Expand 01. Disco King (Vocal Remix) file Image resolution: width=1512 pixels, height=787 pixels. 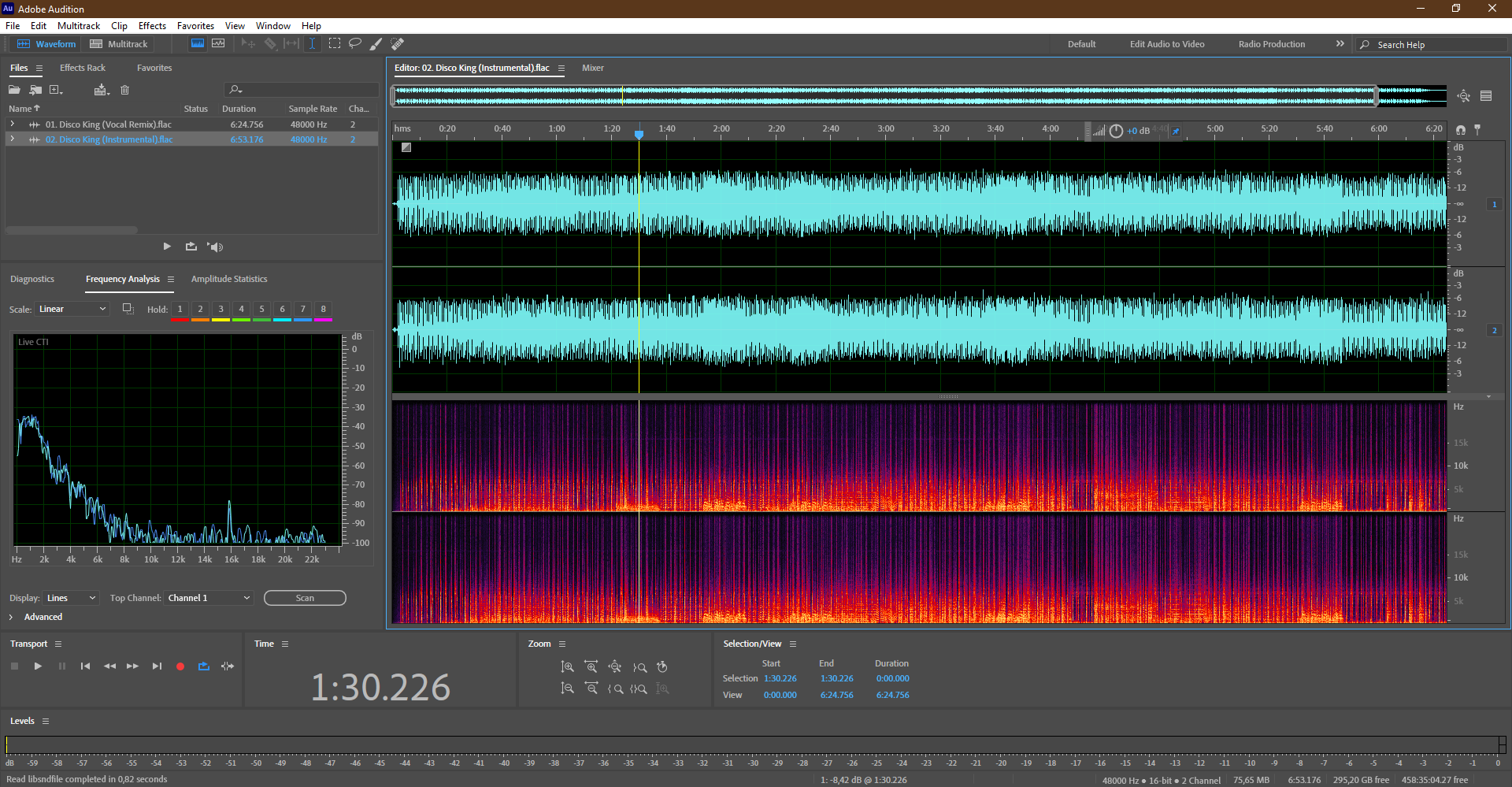(x=12, y=124)
